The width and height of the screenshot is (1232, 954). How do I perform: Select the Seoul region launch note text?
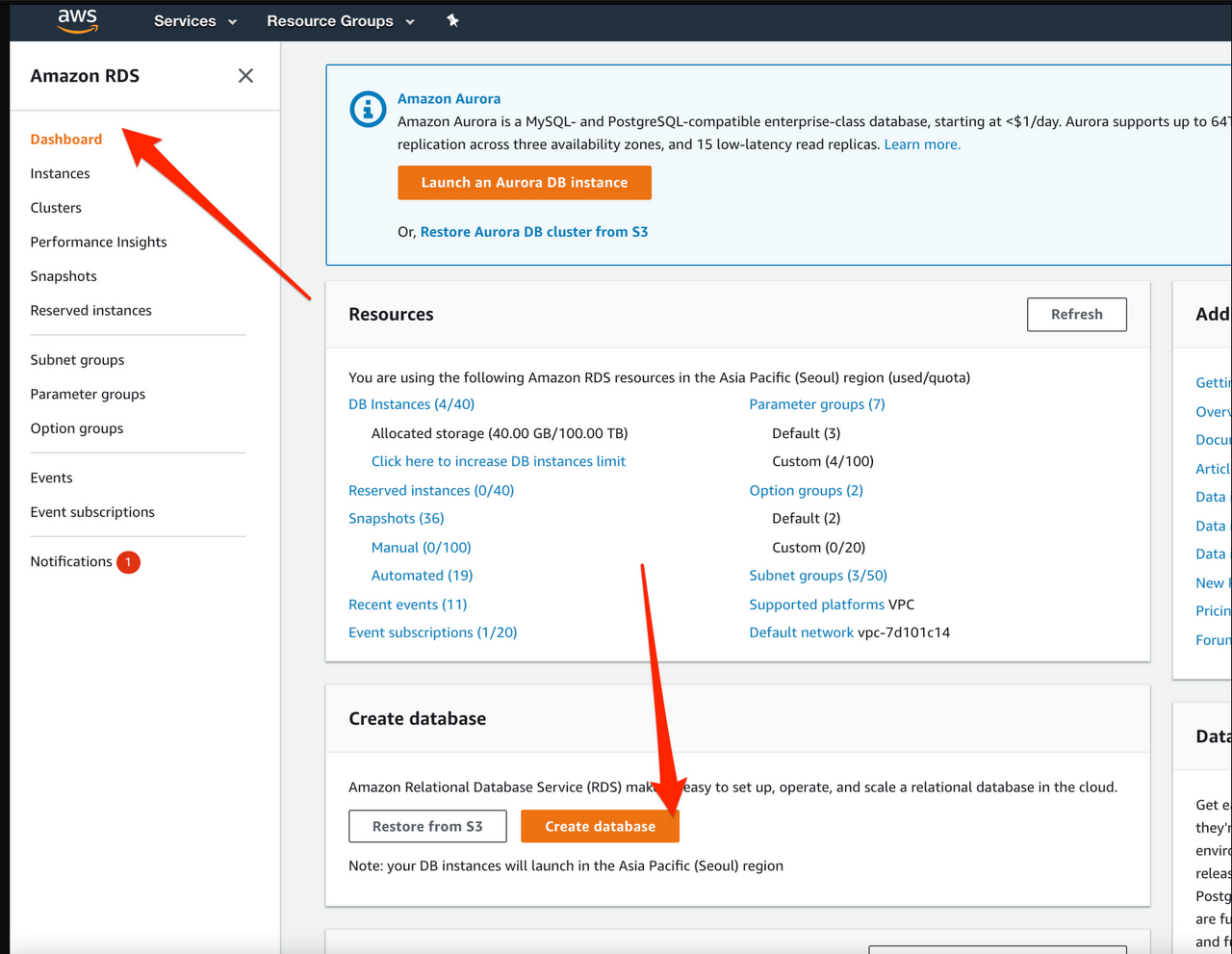point(566,865)
